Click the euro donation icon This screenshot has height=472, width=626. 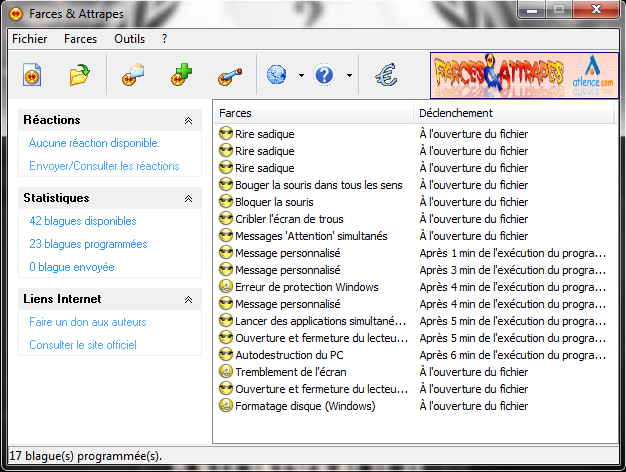(386, 75)
